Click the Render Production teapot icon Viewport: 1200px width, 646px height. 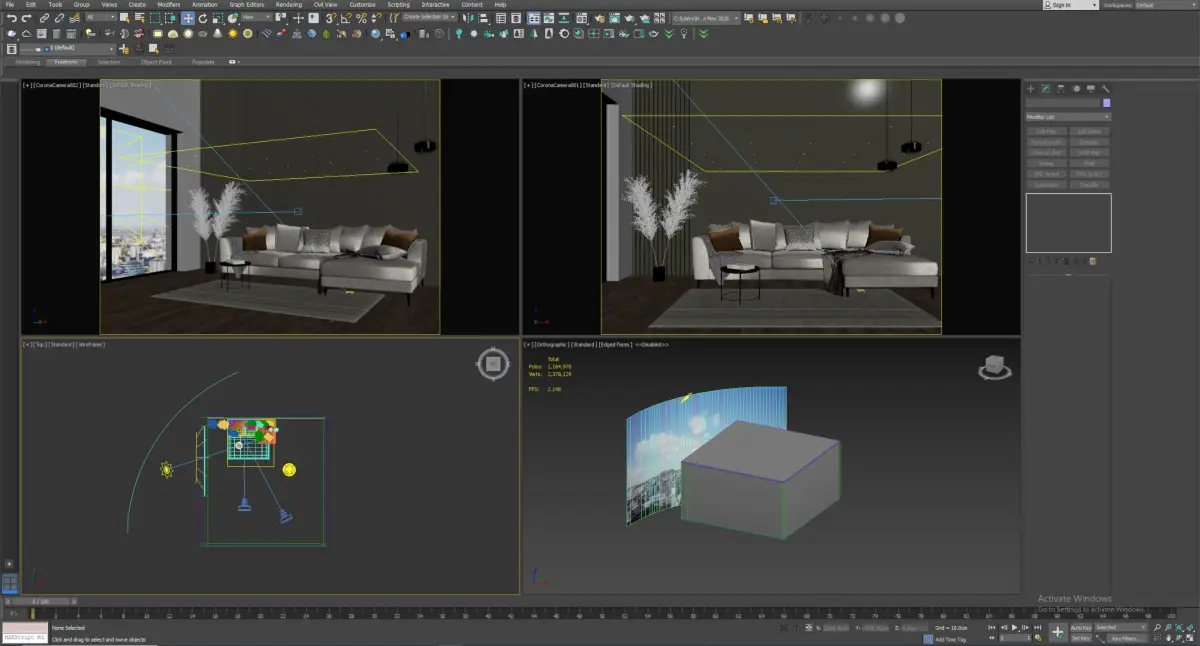(x=629, y=18)
